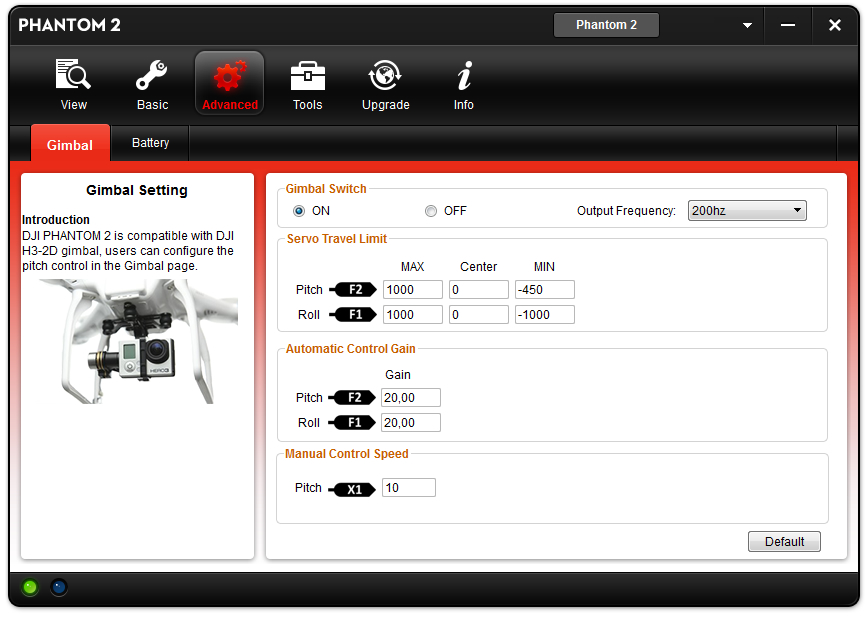Open the Tools toolbox icon
The width and height of the screenshot is (865, 617).
308,76
